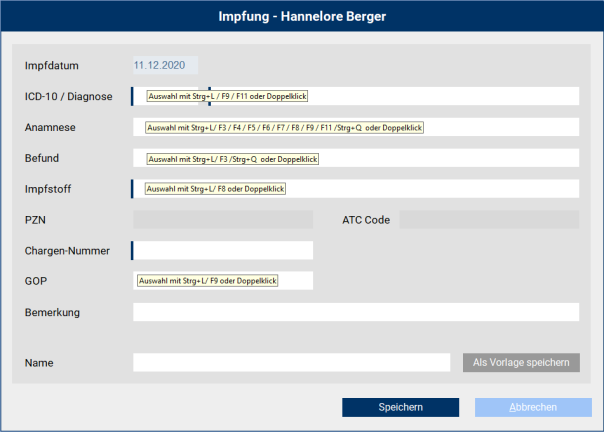Click the greyed PZN field
The height and width of the screenshot is (432, 604).
coord(223,220)
